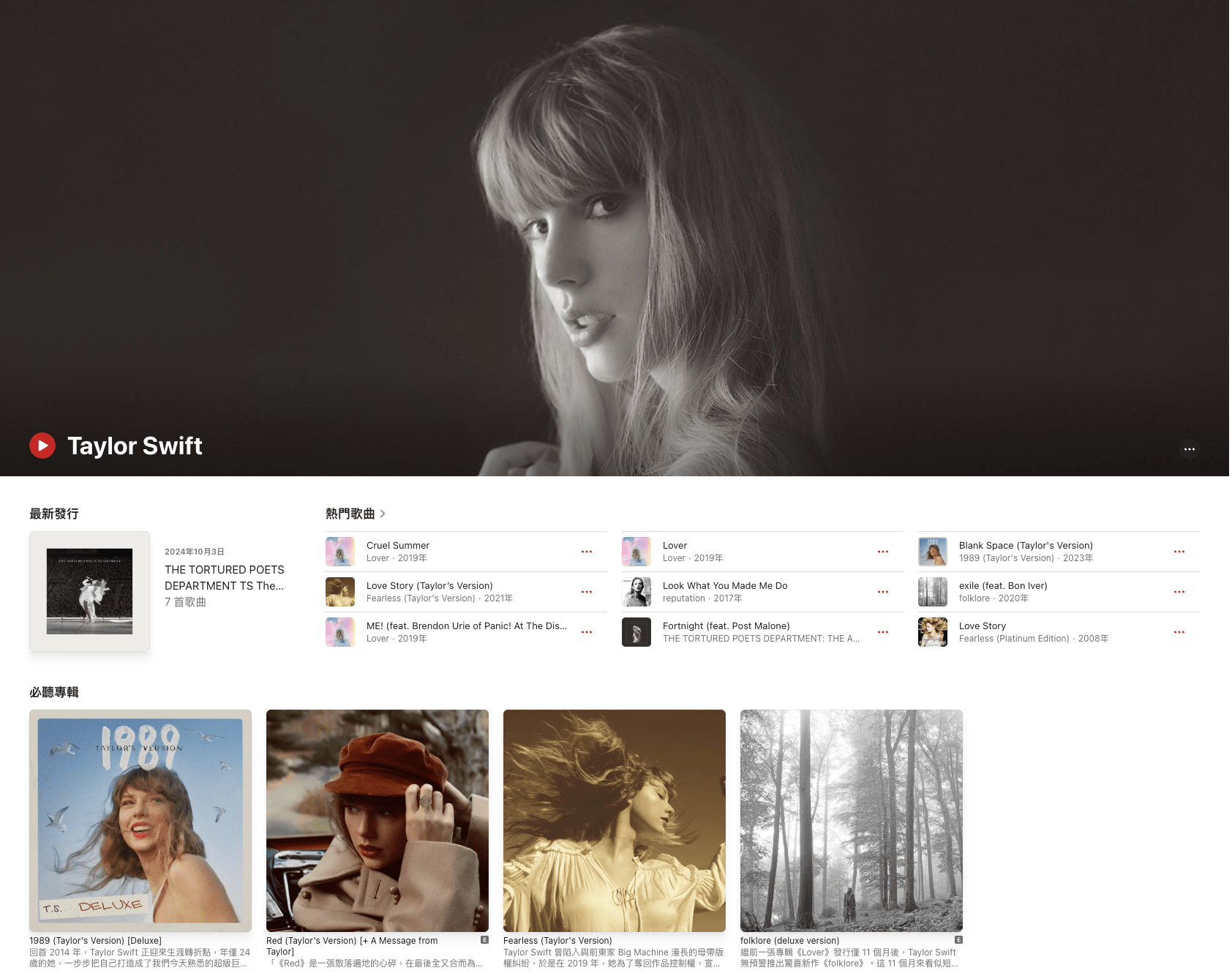Open 1989 (Taylor's Version) Deluxe cover

(x=140, y=821)
